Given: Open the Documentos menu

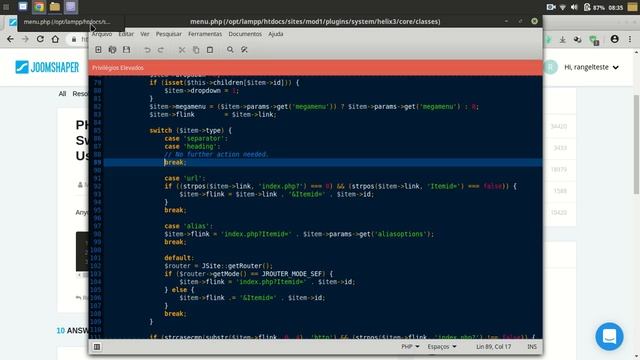Looking at the screenshot, I should pyautogui.click(x=245, y=34).
